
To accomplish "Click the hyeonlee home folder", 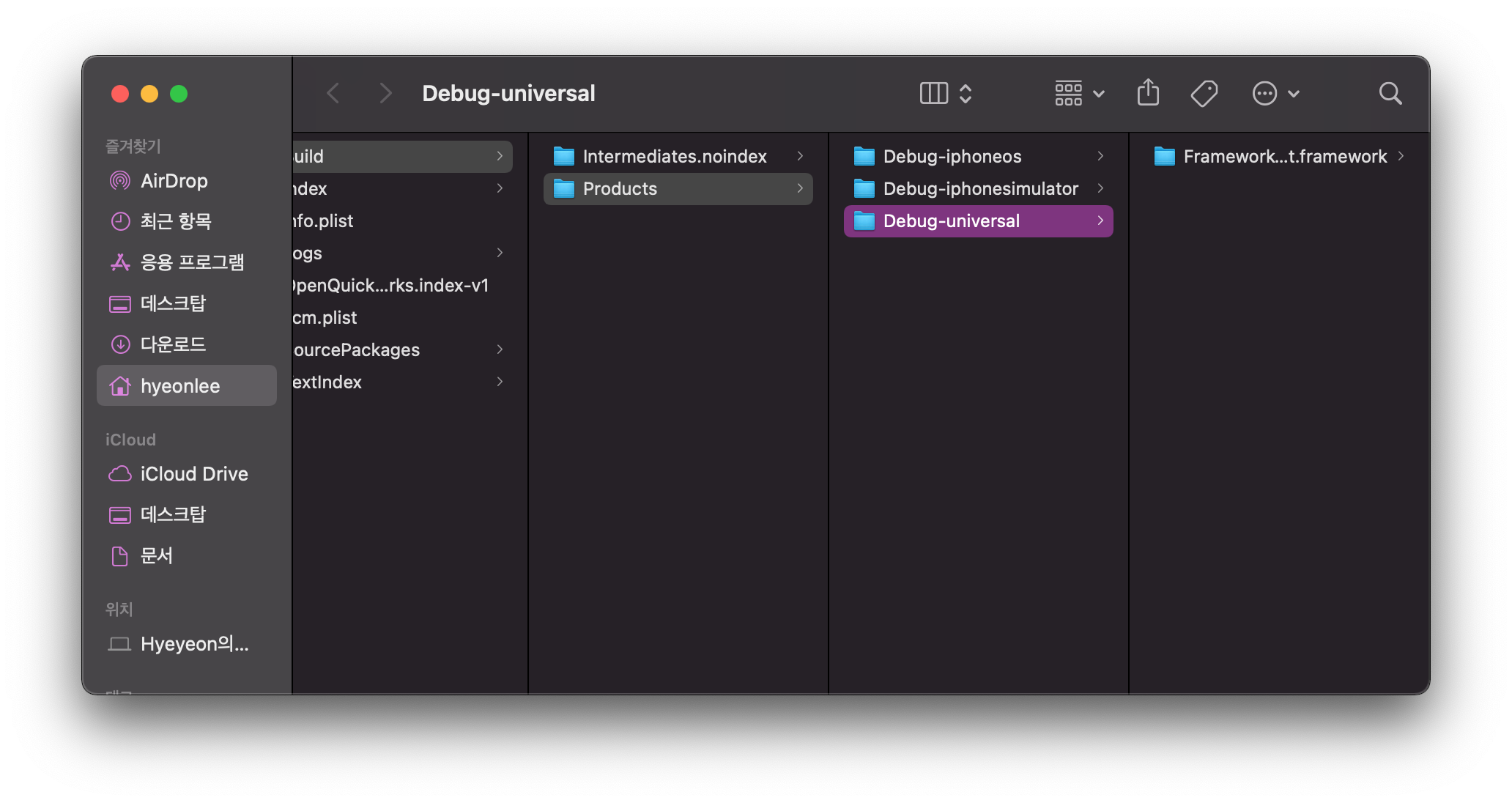I will tap(179, 386).
